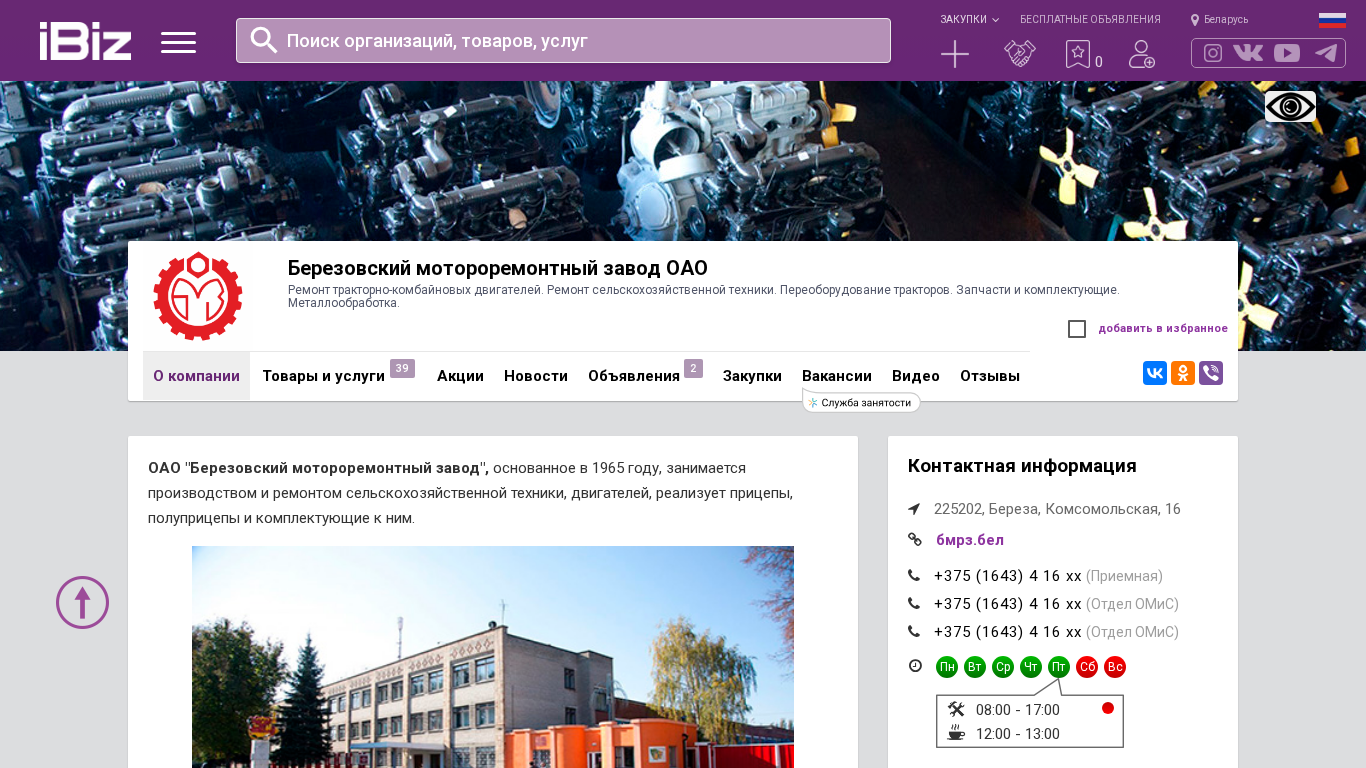Open the hamburger main menu

point(178,42)
